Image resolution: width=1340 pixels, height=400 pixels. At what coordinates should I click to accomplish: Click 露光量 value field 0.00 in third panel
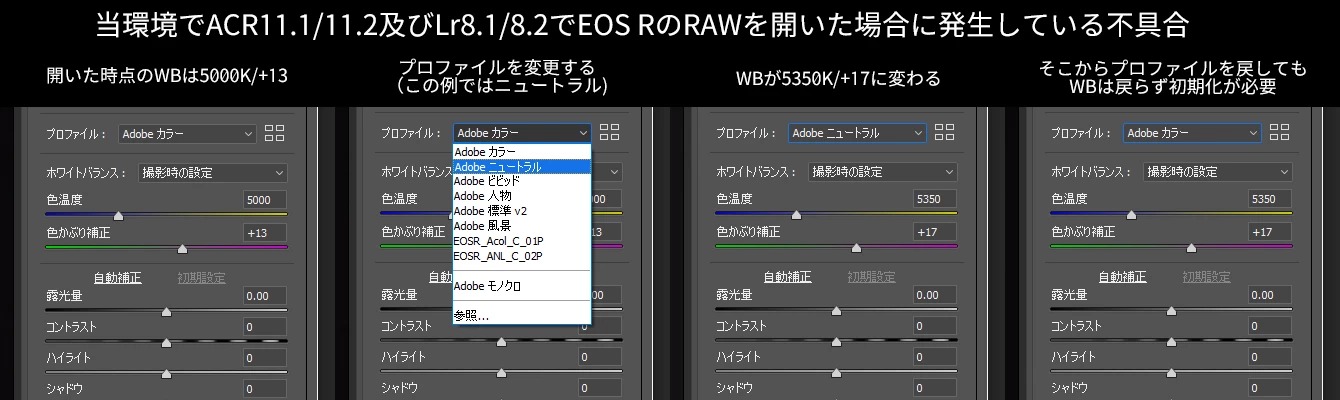[934, 296]
